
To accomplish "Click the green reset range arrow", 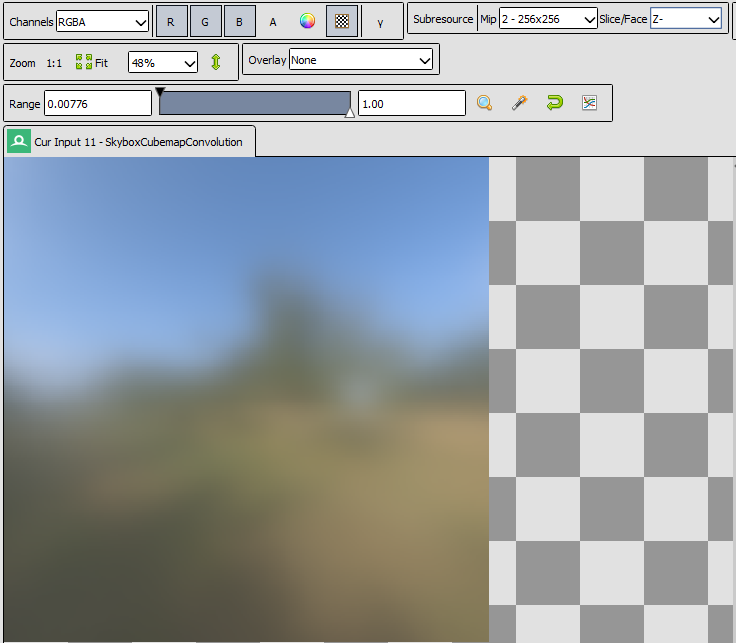I will pyautogui.click(x=554, y=102).
